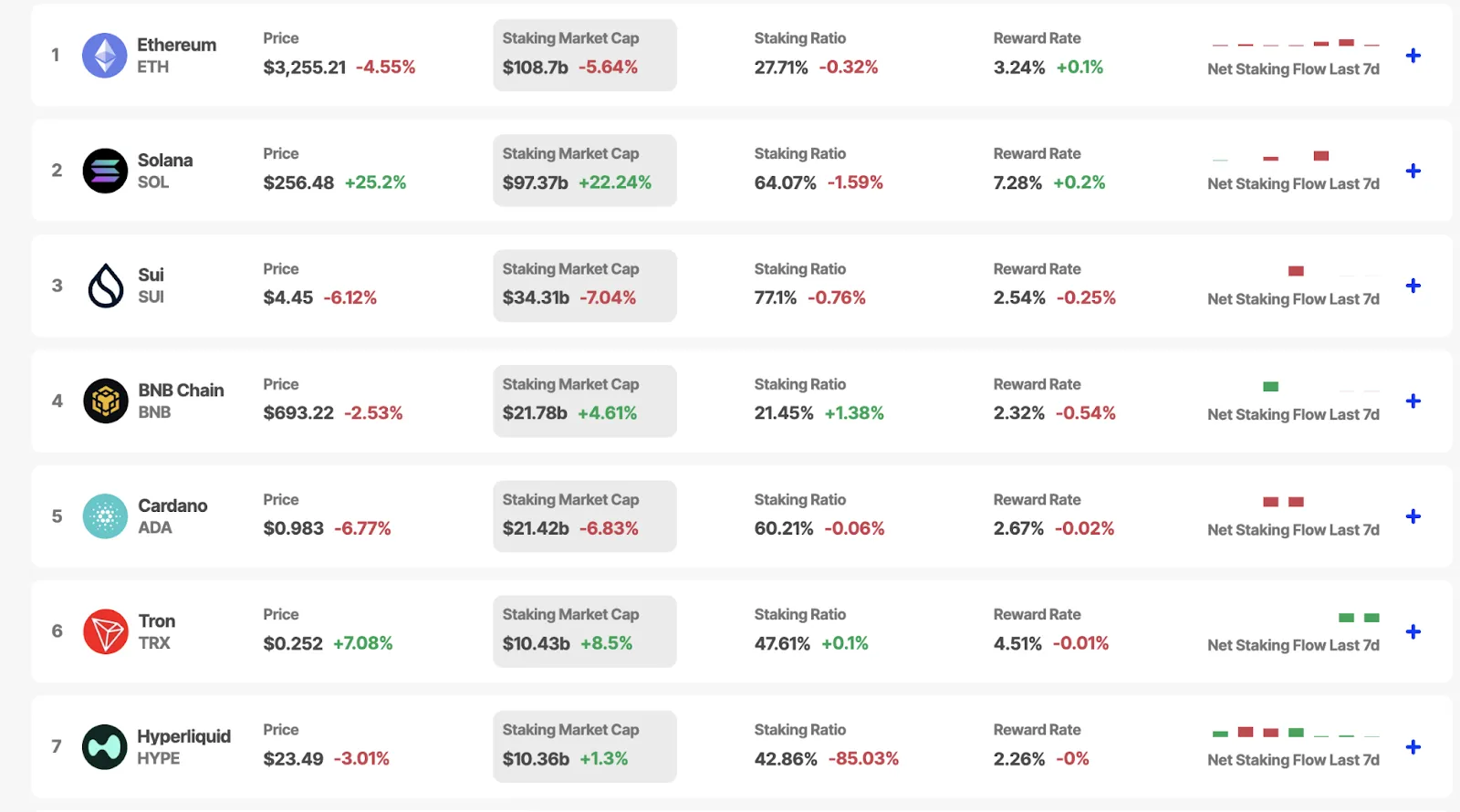Expand the Hyperliquid row plus icon
Viewport: 1460px width, 812px height.
tap(1413, 747)
